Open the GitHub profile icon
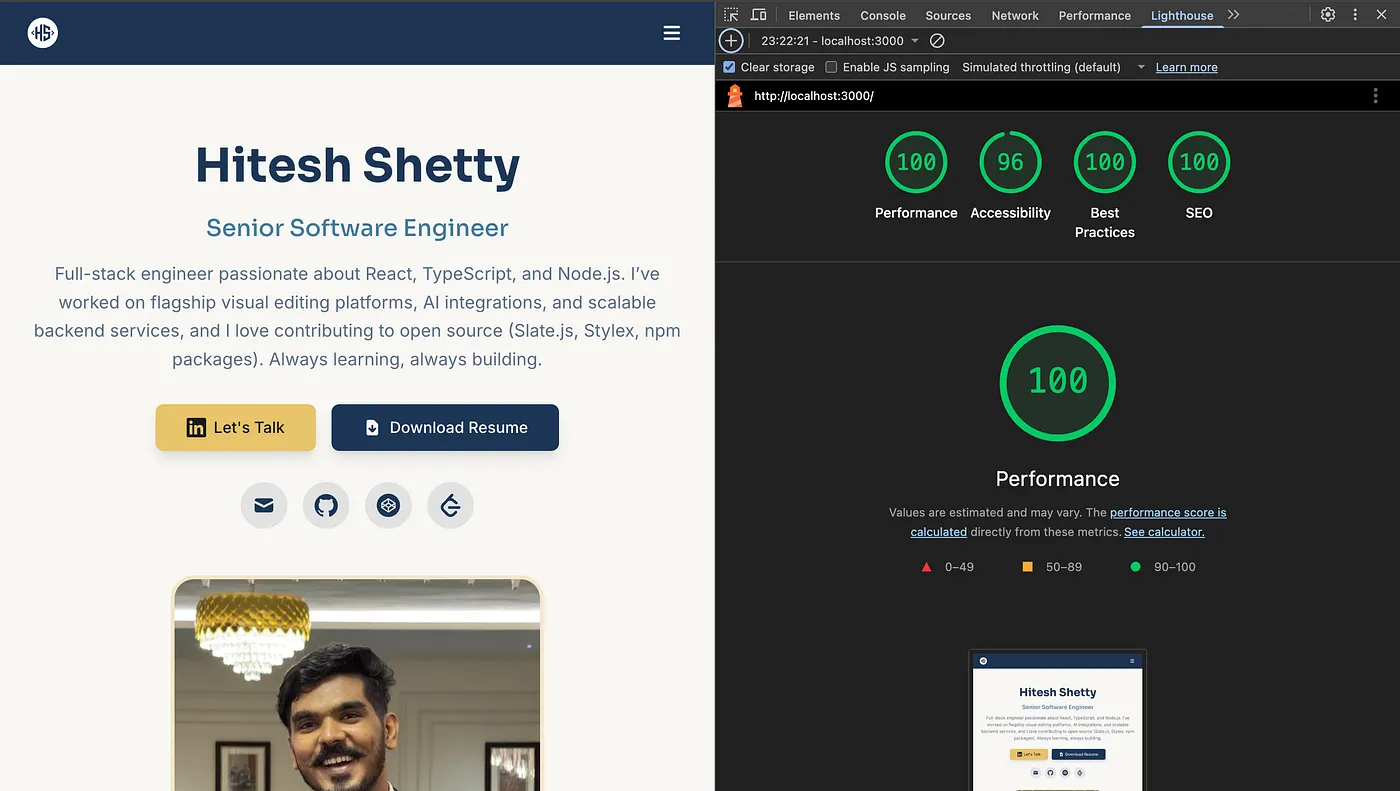 click(326, 506)
